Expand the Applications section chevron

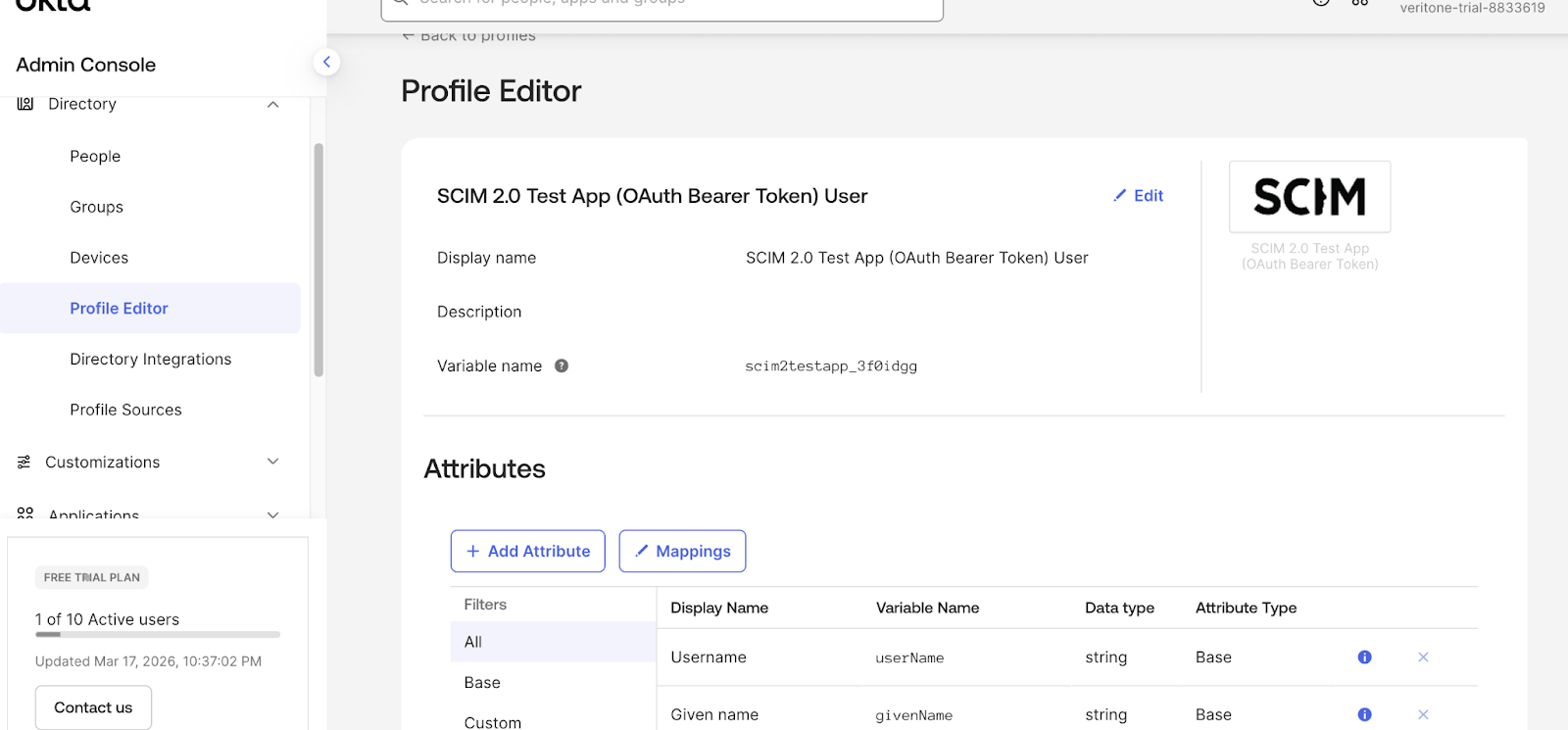click(272, 513)
